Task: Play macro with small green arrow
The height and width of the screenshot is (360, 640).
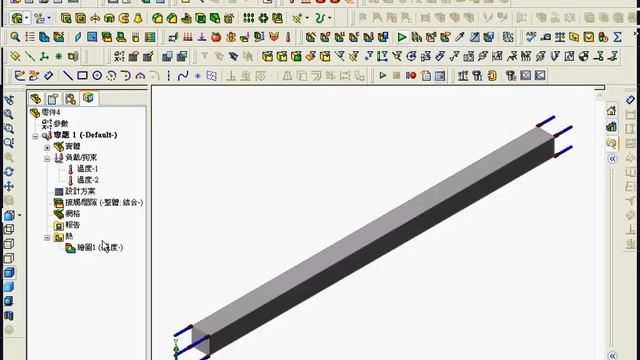Action: 382,76
